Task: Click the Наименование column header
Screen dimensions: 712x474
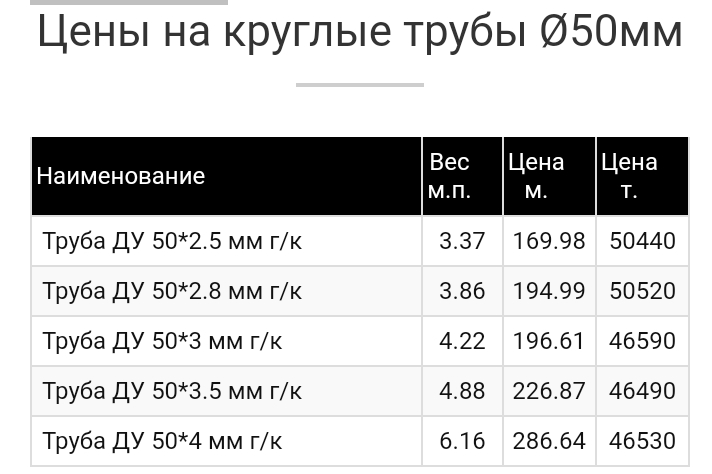Action: (121, 177)
